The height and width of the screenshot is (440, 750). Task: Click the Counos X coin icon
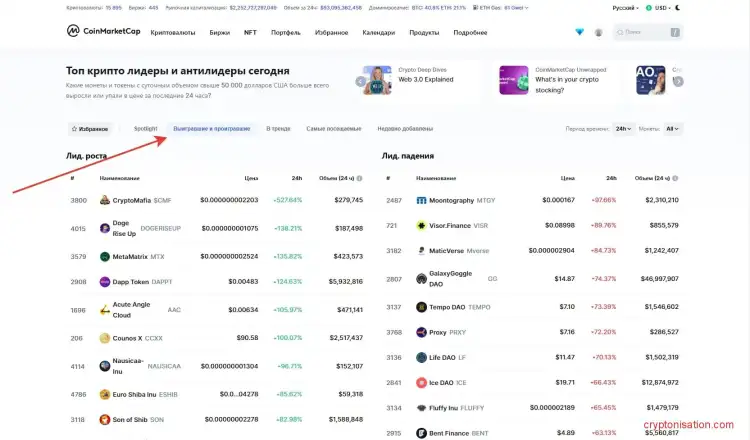point(105,338)
